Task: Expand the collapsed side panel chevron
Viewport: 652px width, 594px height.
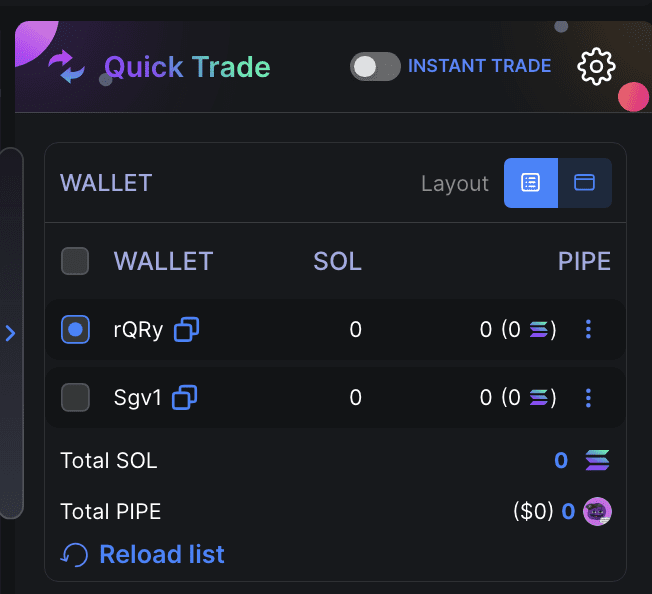Action: [x=11, y=333]
